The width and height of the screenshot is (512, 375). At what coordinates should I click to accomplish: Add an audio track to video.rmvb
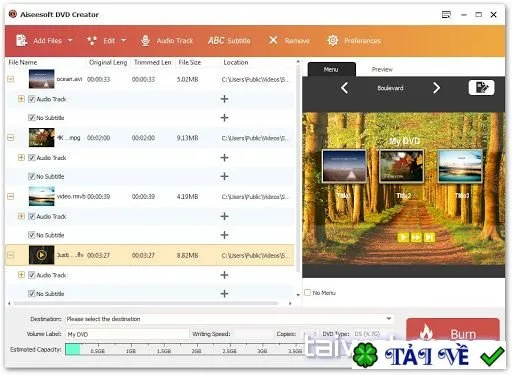tap(224, 216)
